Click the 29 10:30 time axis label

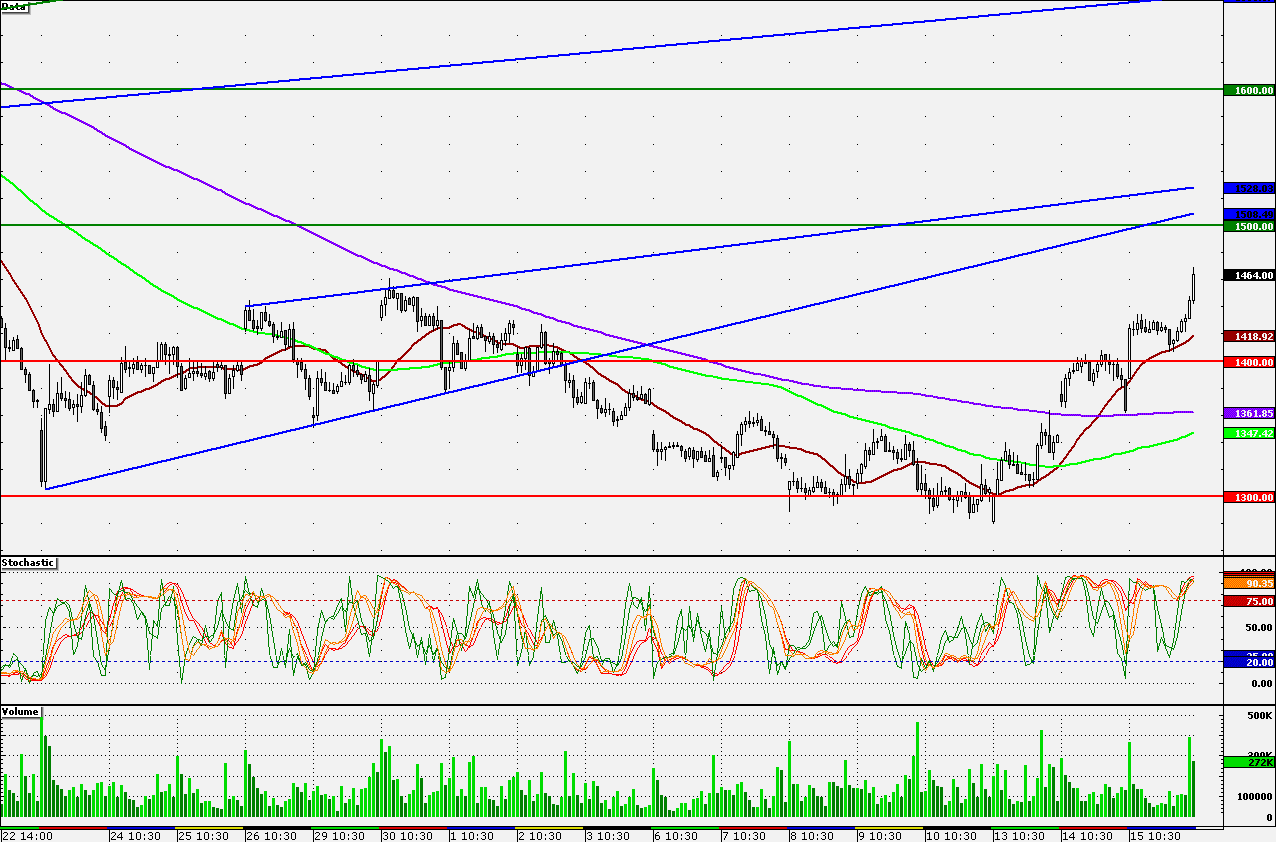340,835
